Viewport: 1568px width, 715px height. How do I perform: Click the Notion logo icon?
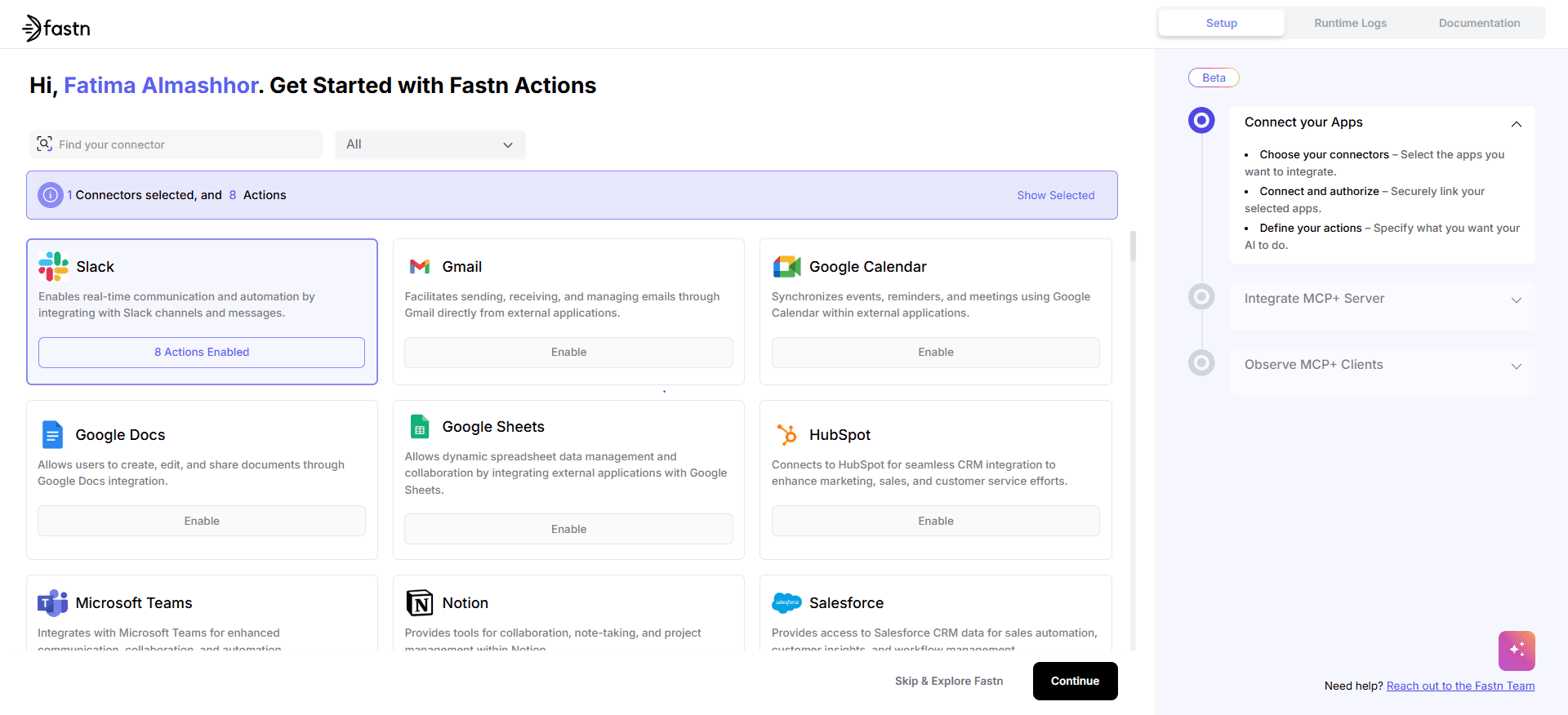click(x=420, y=602)
